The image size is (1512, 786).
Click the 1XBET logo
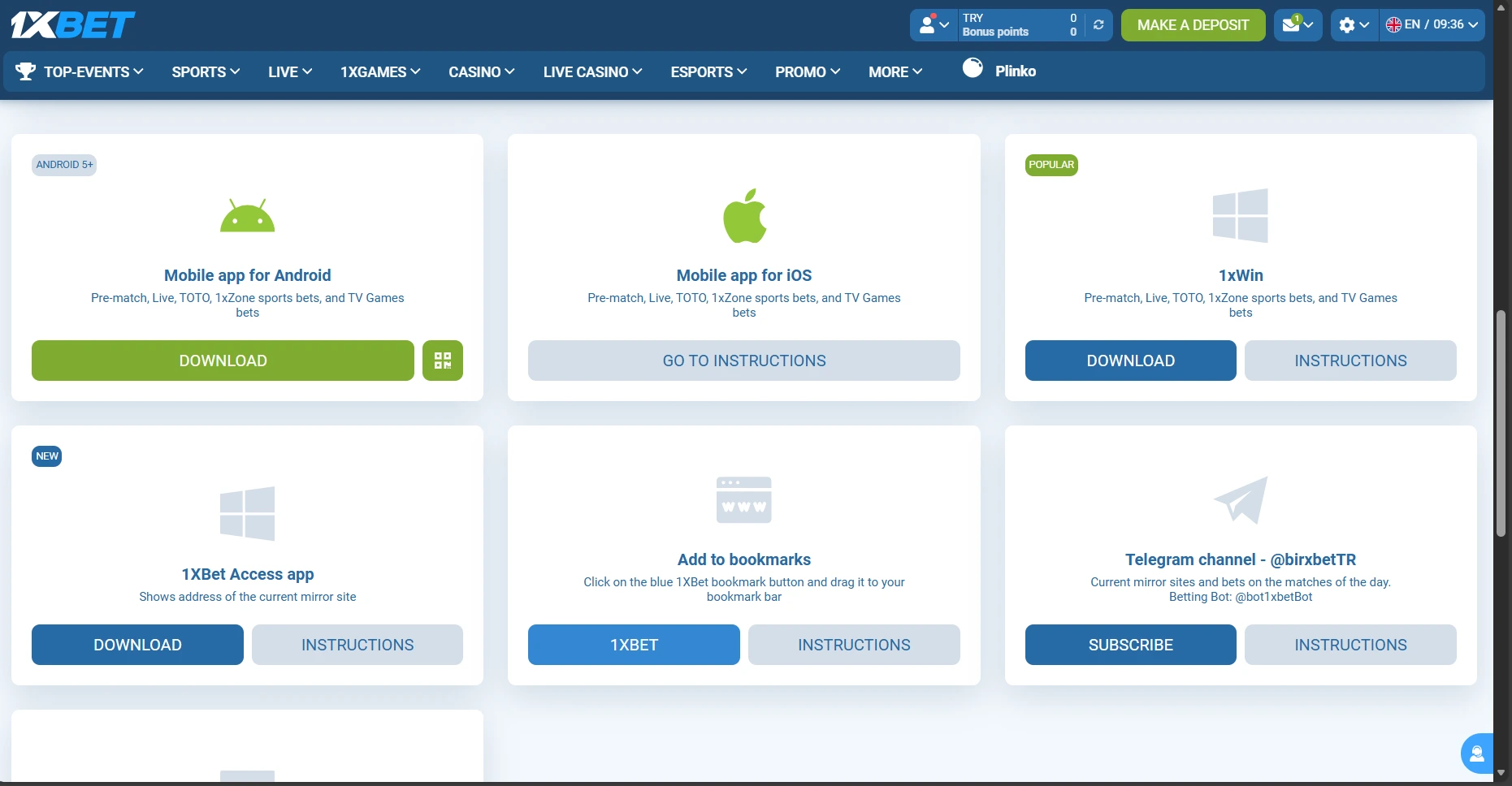[x=71, y=24]
